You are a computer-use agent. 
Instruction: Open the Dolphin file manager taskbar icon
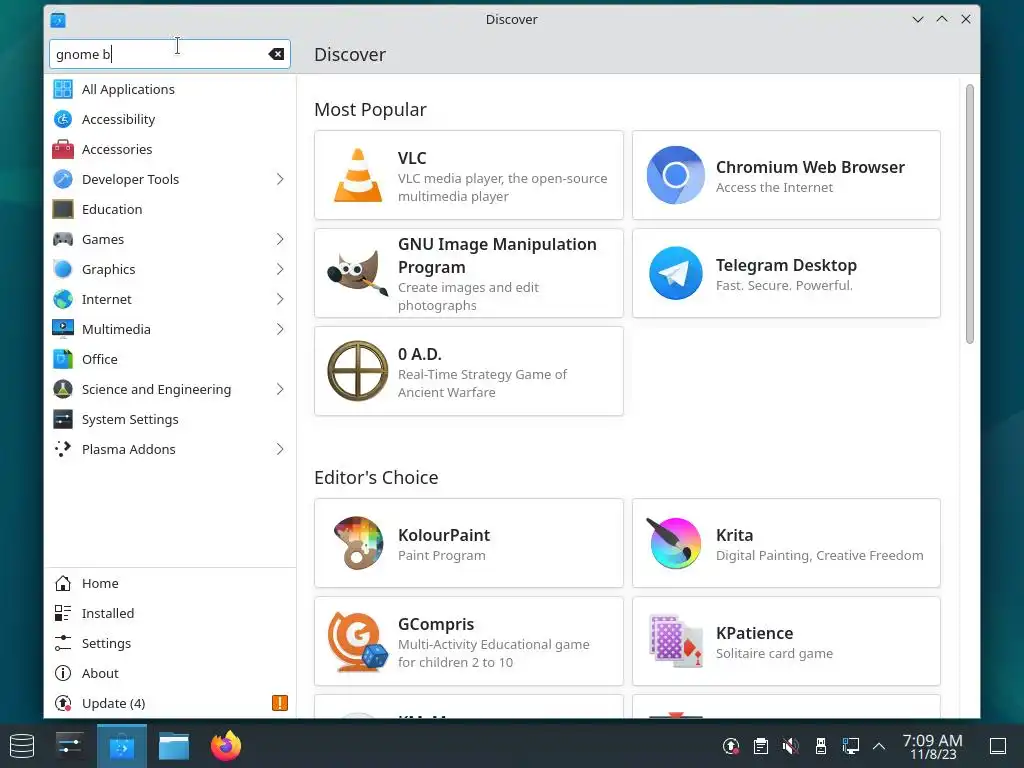(x=174, y=746)
